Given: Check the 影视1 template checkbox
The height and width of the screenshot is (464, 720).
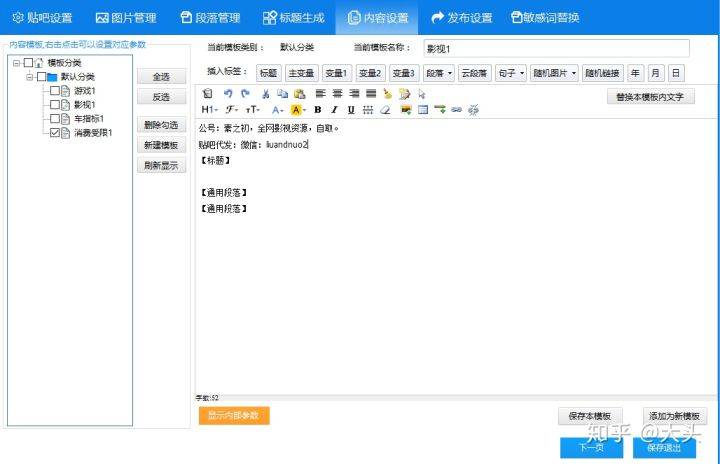Looking at the screenshot, I should 55,105.
